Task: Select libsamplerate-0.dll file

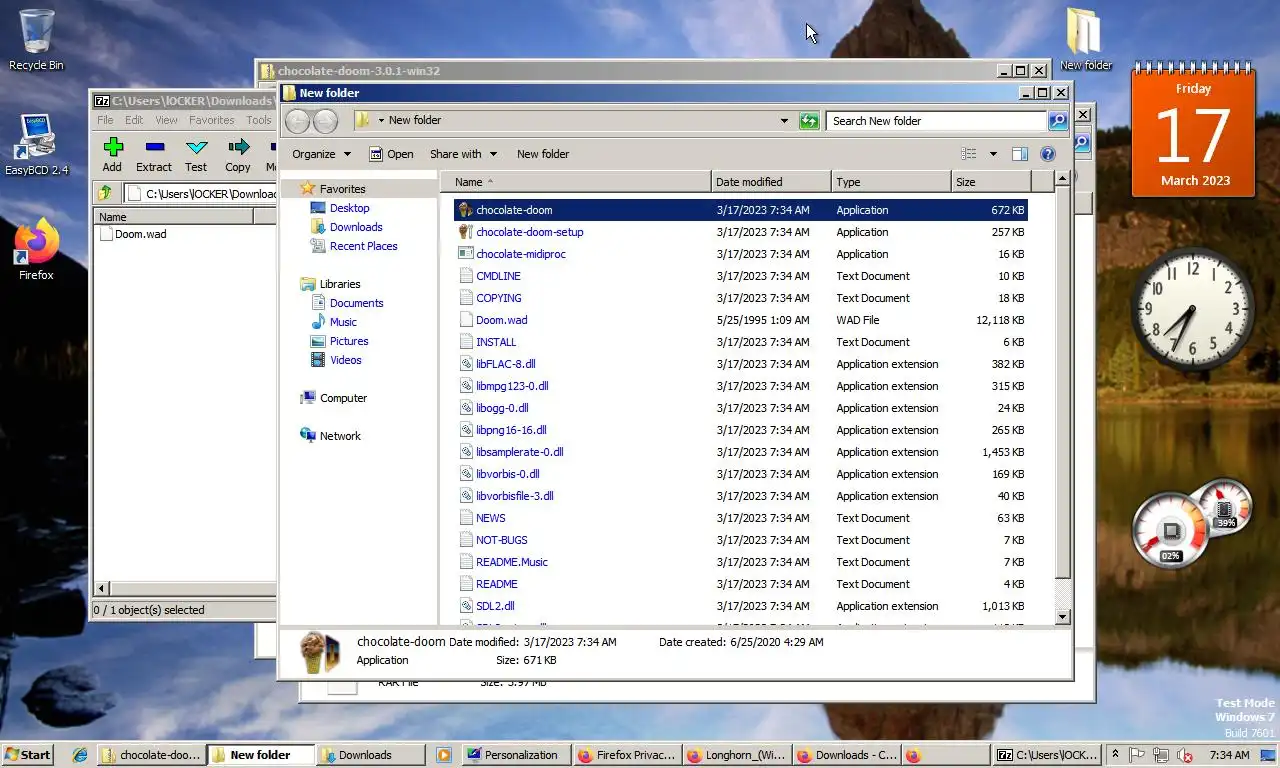Action: pyautogui.click(x=740, y=452)
